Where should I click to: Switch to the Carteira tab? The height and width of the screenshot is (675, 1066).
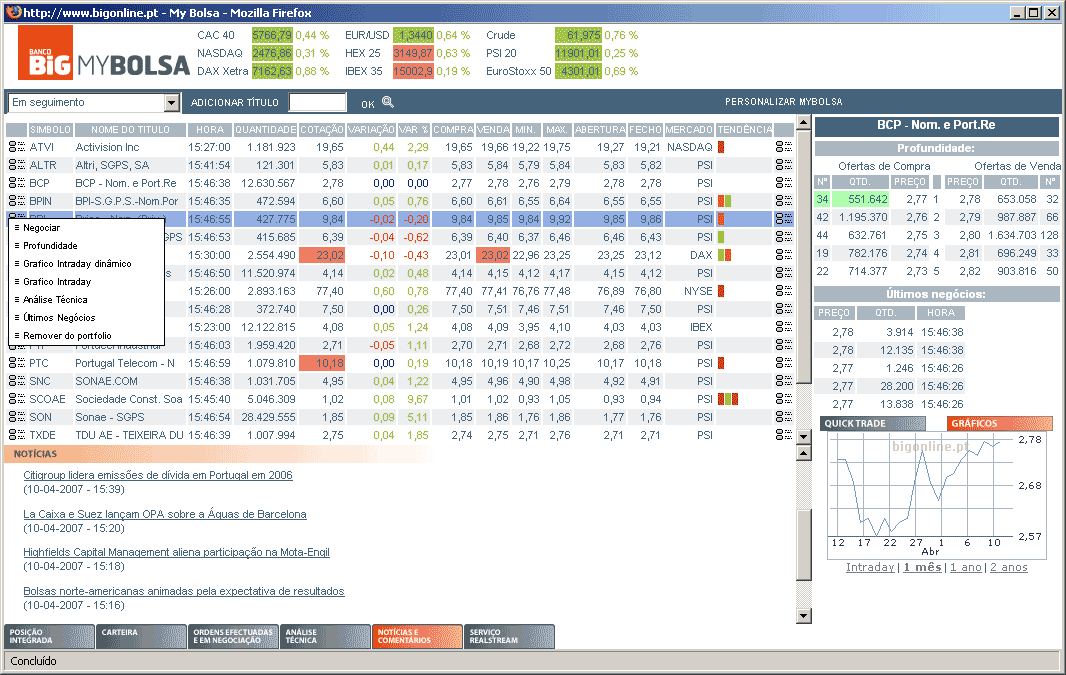click(141, 636)
